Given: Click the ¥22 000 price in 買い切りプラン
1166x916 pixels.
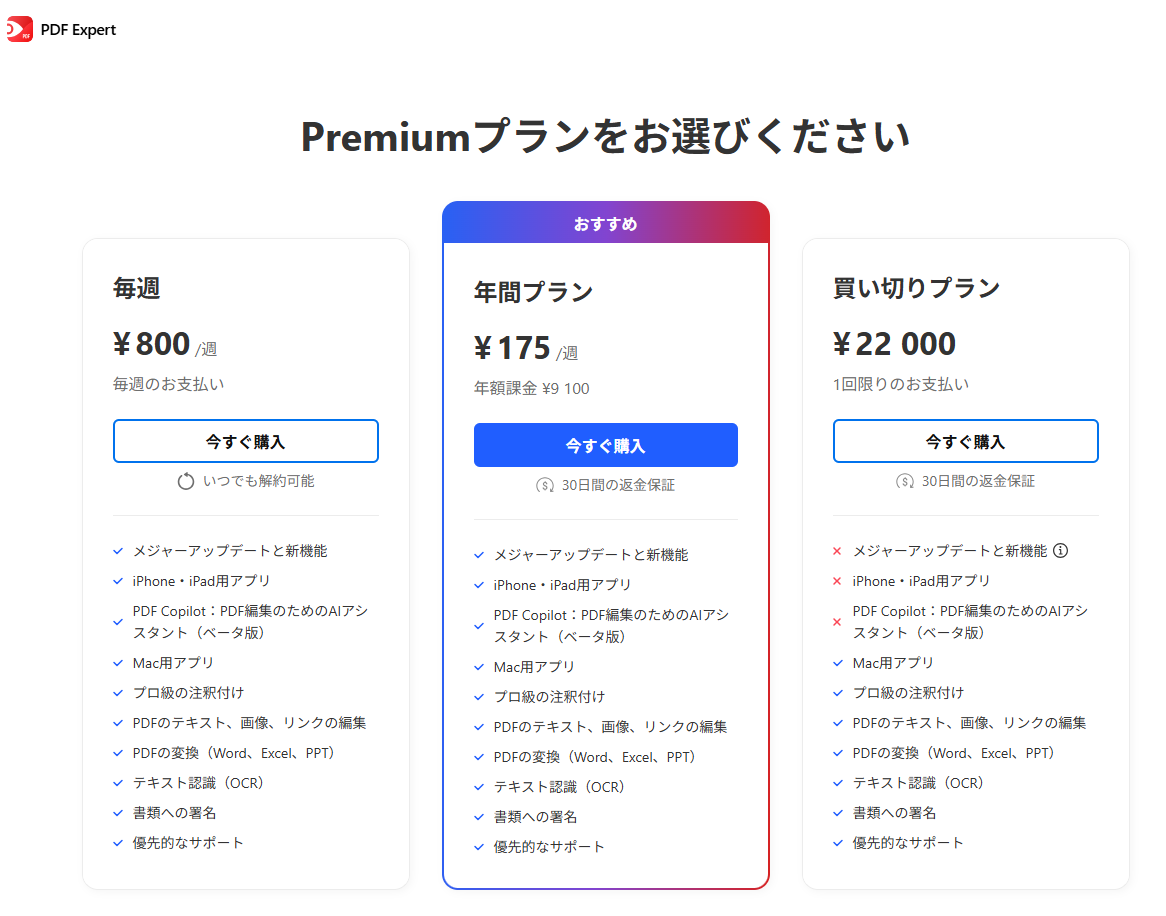Looking at the screenshot, I should click(895, 344).
